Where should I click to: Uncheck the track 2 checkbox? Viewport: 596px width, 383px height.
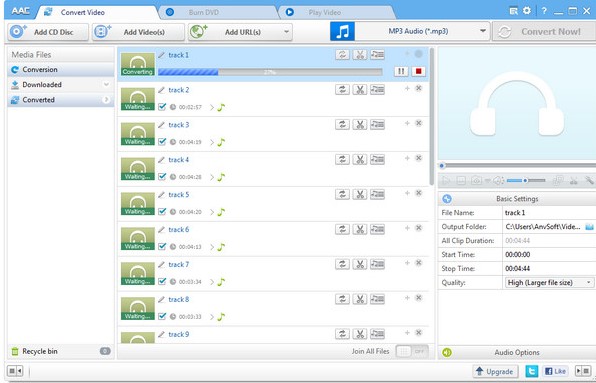pos(162,107)
